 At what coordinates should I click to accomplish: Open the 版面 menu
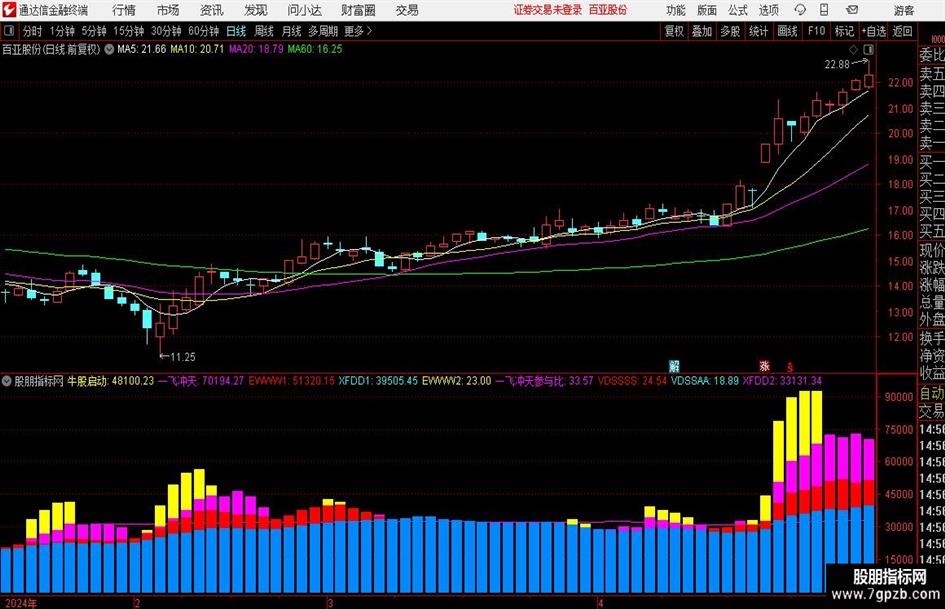pyautogui.click(x=707, y=10)
